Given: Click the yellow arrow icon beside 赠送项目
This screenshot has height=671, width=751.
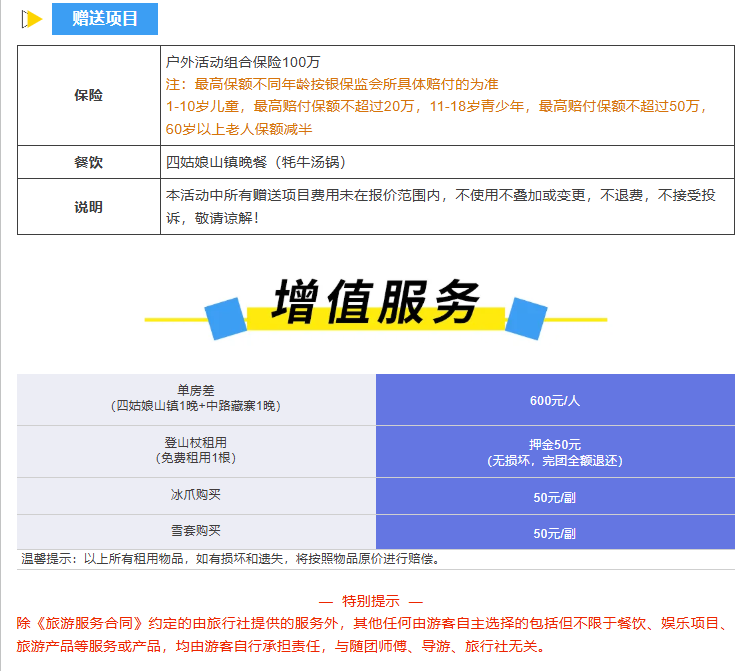Looking at the screenshot, I should [32, 19].
